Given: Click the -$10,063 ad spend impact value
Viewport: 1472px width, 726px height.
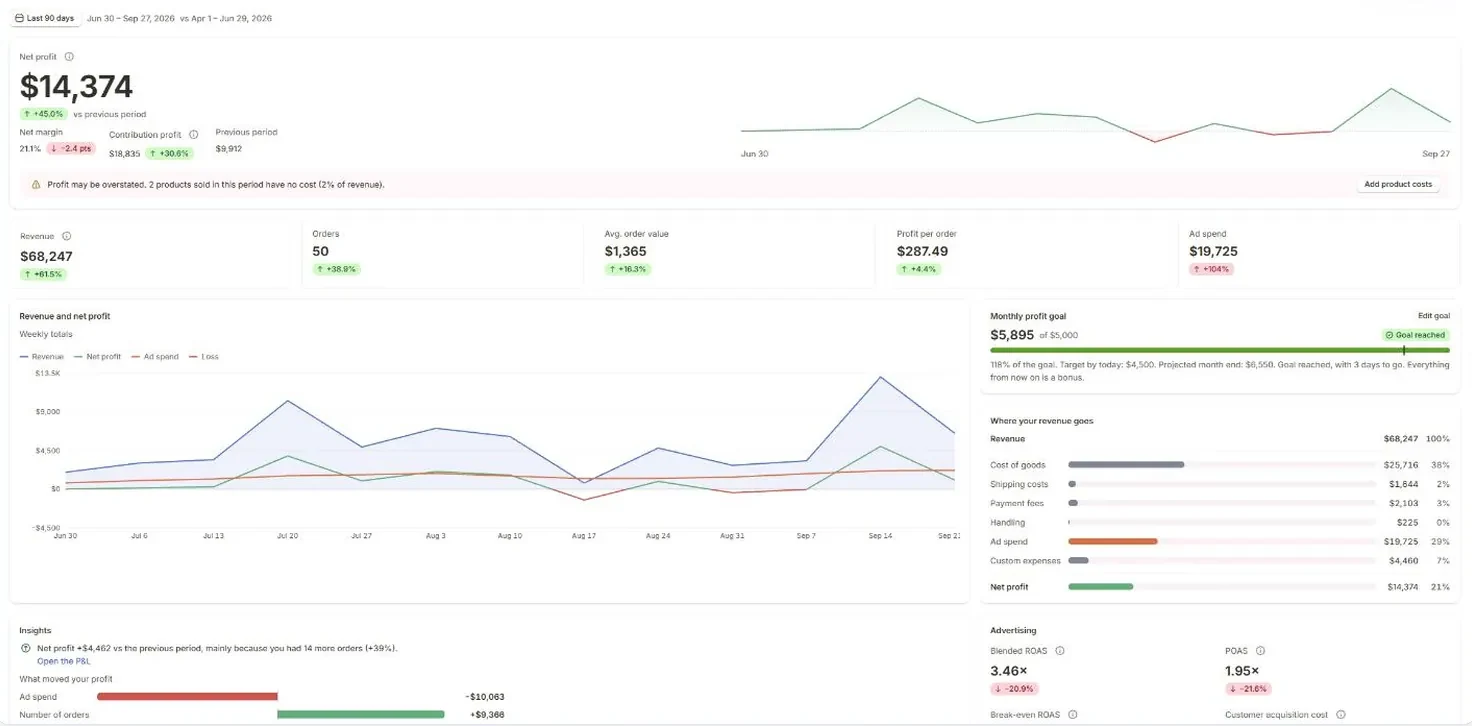Looking at the screenshot, I should tap(485, 697).
